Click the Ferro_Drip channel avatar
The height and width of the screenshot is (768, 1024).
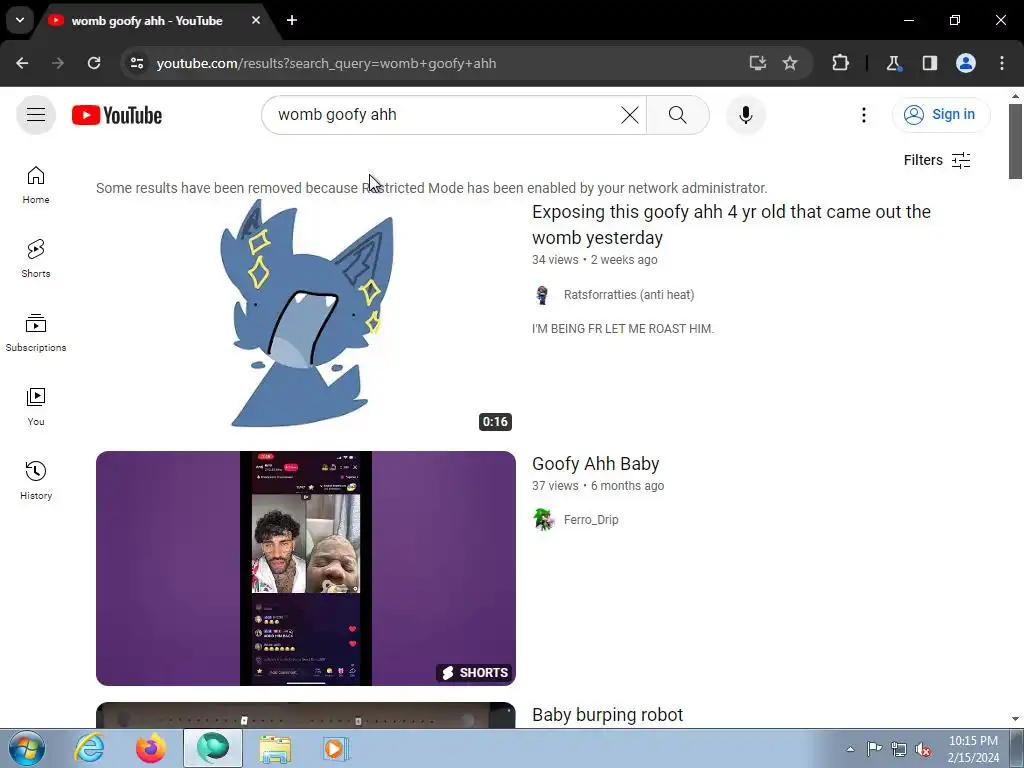(x=542, y=520)
